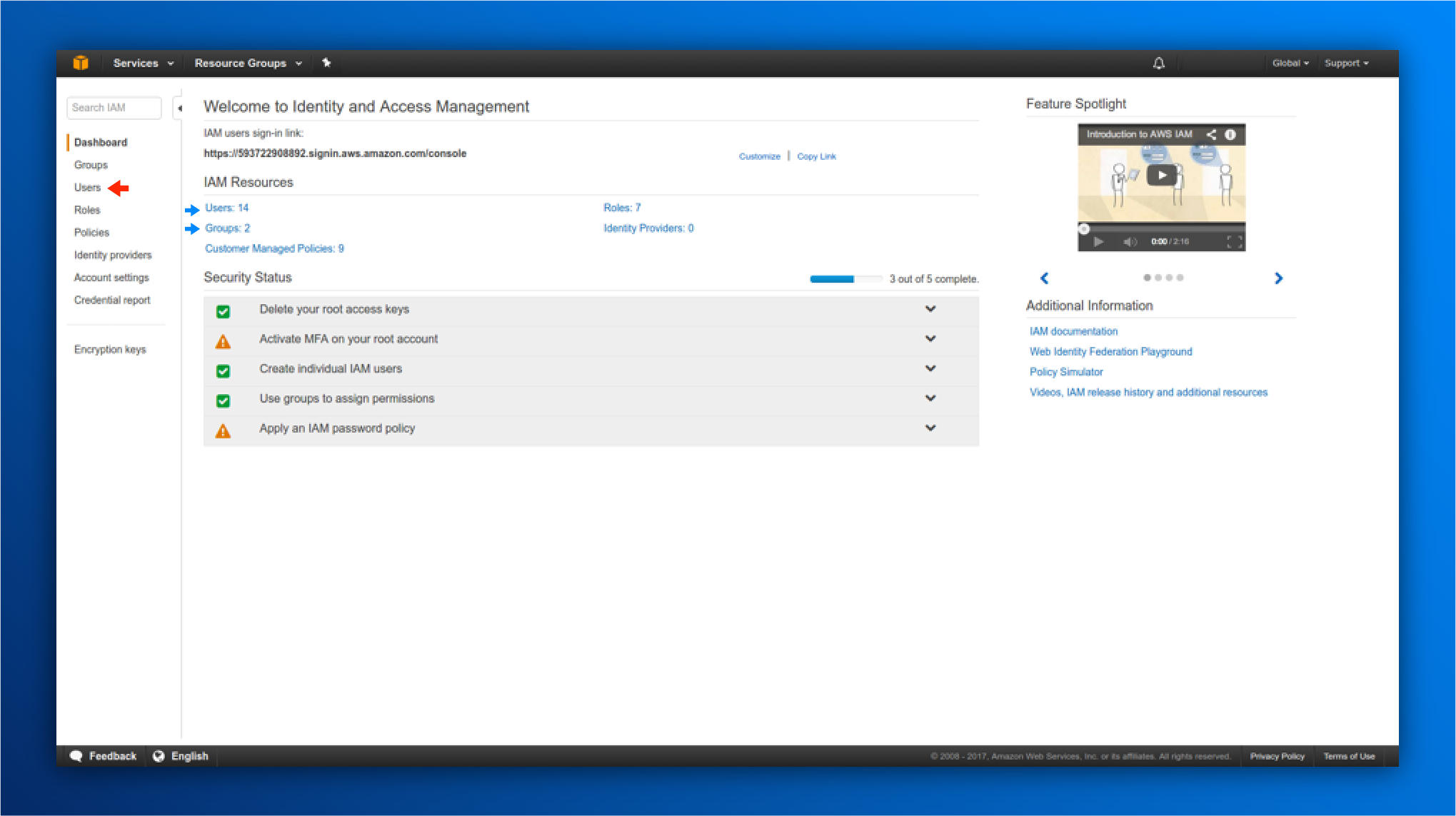1456x816 pixels.
Task: Open Policies in the sidebar
Action: point(91,233)
